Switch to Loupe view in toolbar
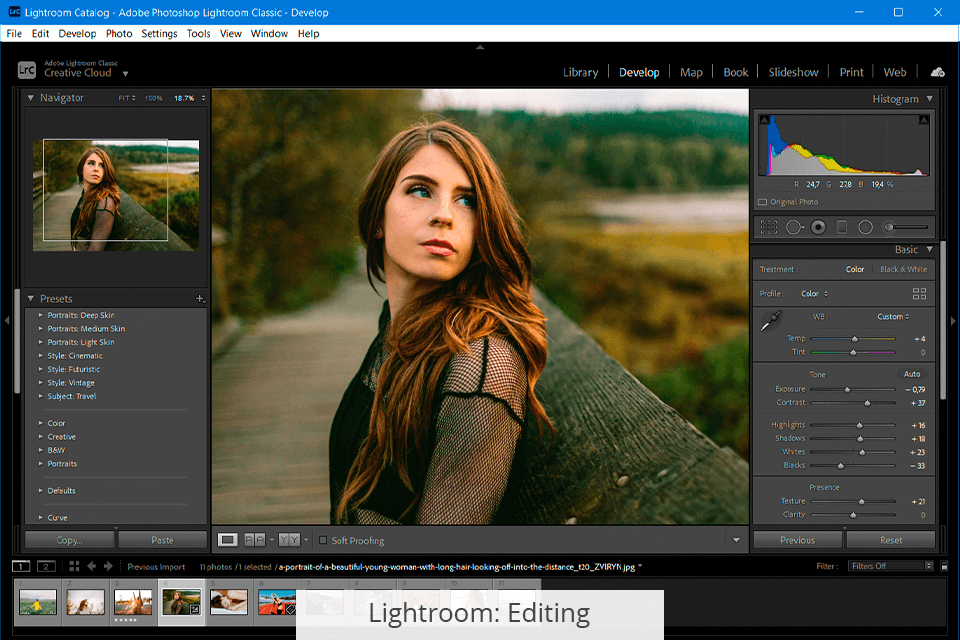 (x=228, y=540)
